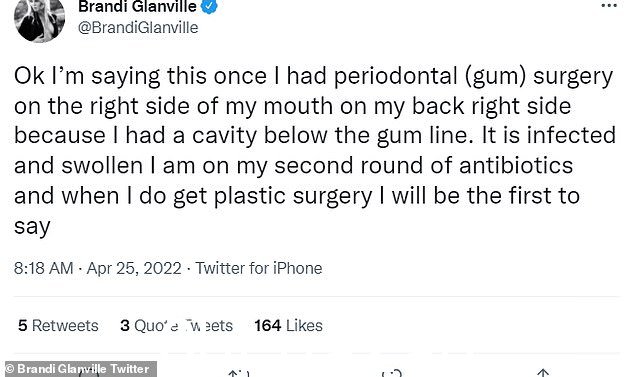Viewport: 634px width, 377px height.
Task: Click the reply icon behind the watermark
Action: point(88,373)
